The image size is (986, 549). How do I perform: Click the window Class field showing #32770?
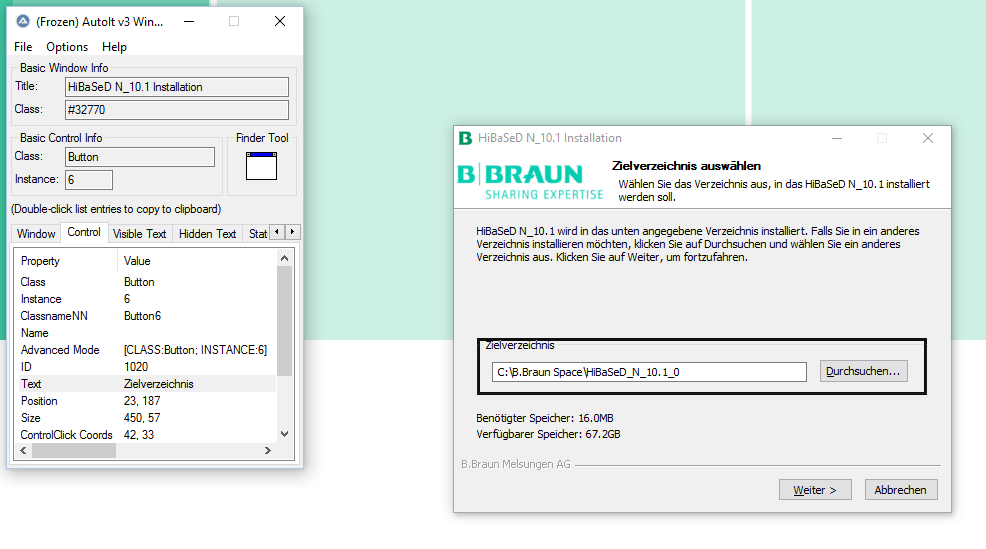[177, 109]
